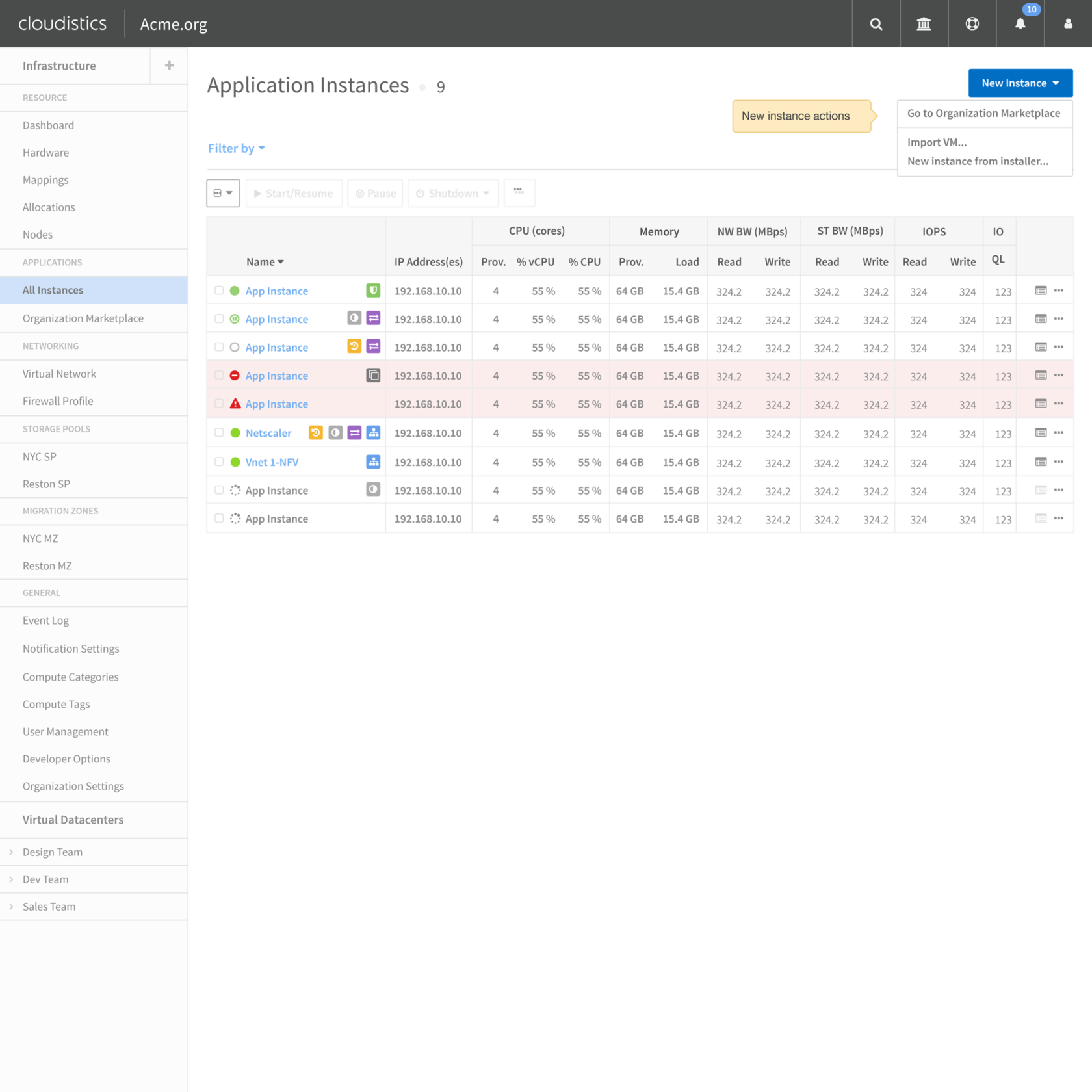Check the first App Instance row checkbox

click(219, 291)
